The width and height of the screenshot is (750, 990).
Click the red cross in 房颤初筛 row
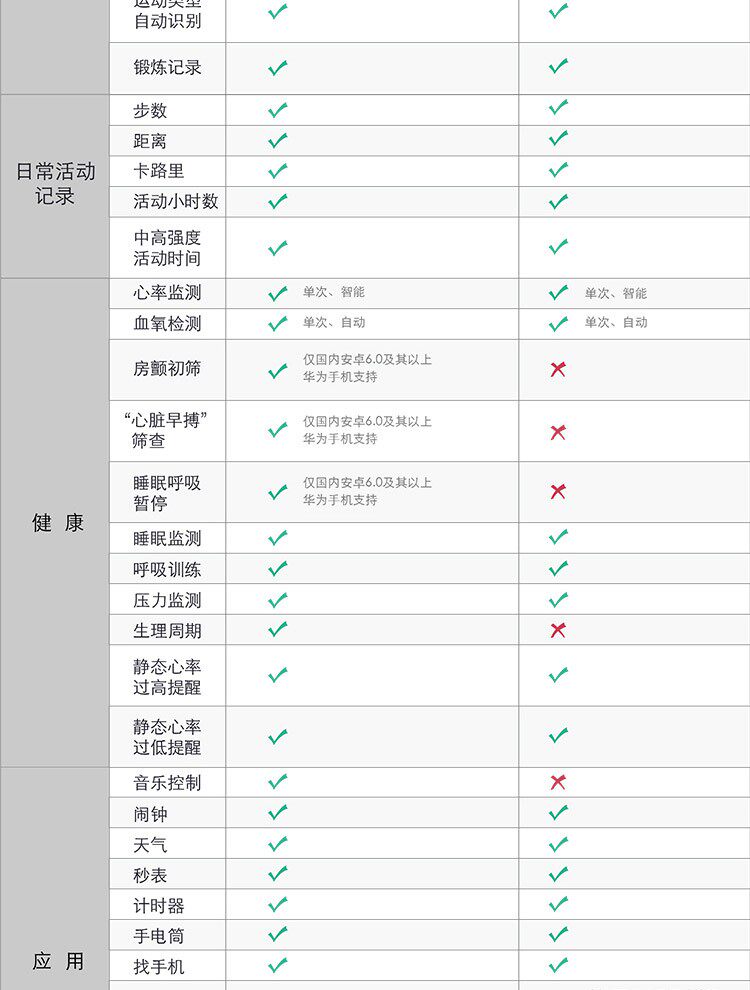[558, 369]
